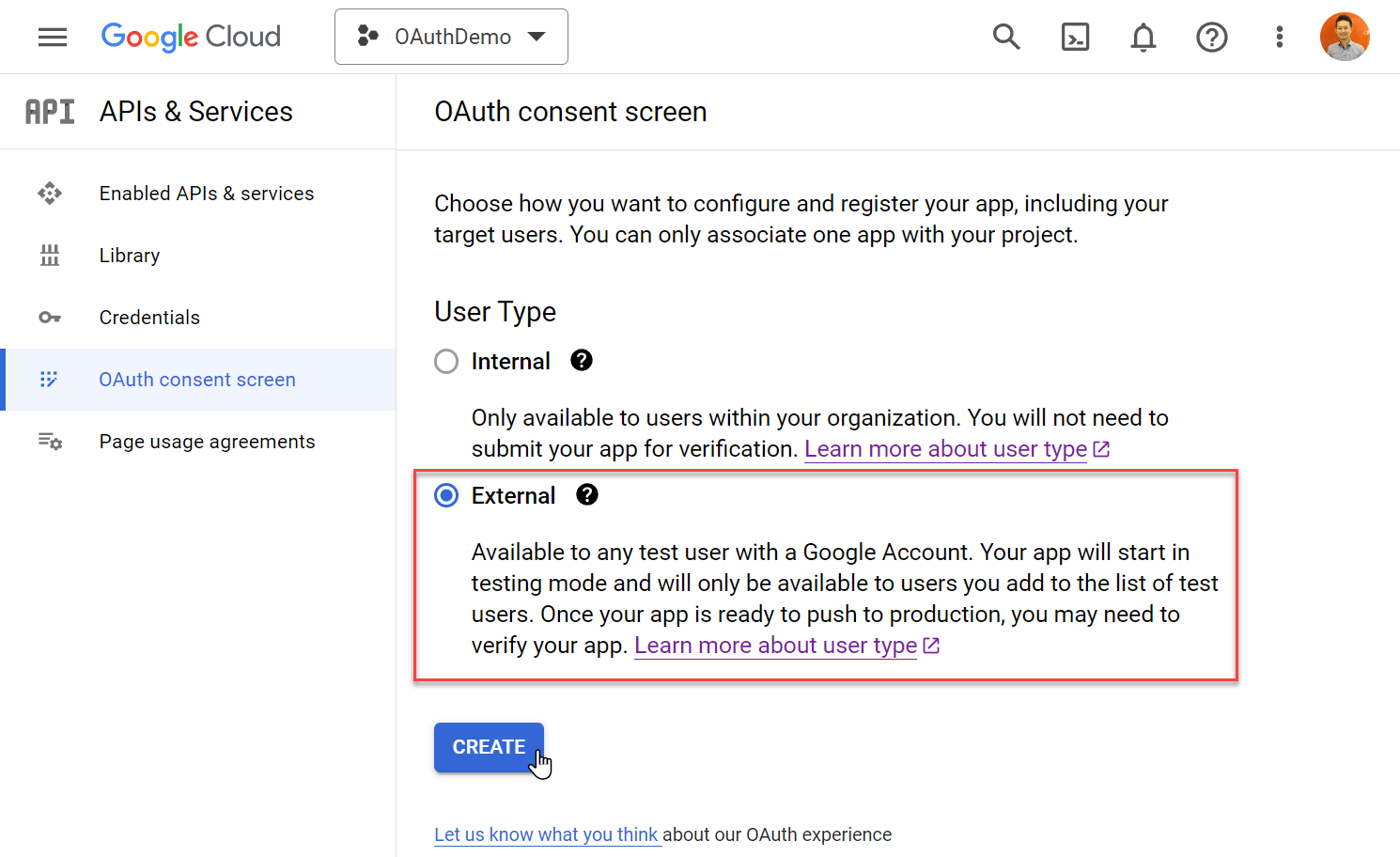The width and height of the screenshot is (1400, 857).
Task: Click the External radio label text
Action: pyautogui.click(x=513, y=495)
